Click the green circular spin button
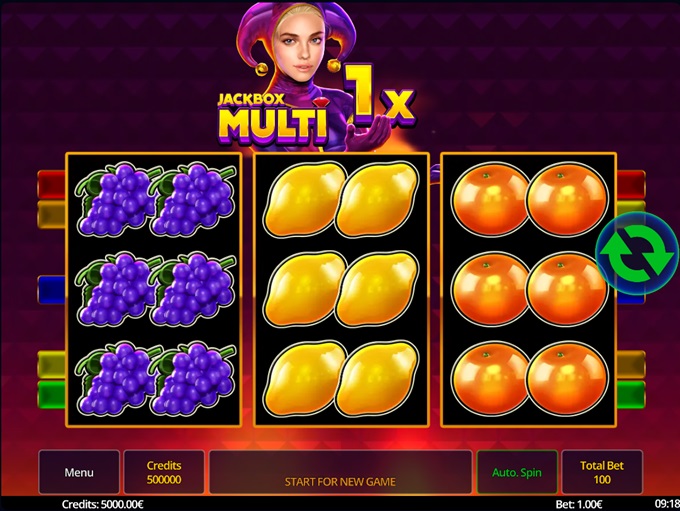Screen dimensions: 680x511 (x=638, y=253)
